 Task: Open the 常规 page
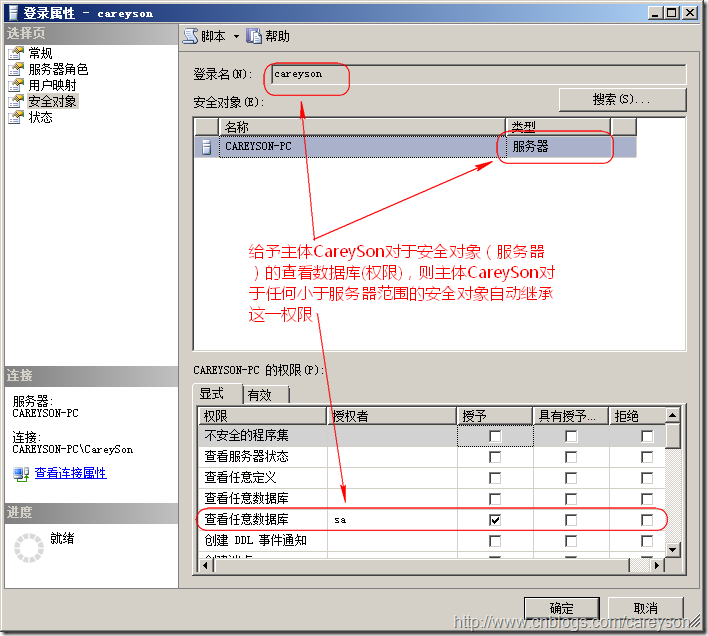pos(40,53)
